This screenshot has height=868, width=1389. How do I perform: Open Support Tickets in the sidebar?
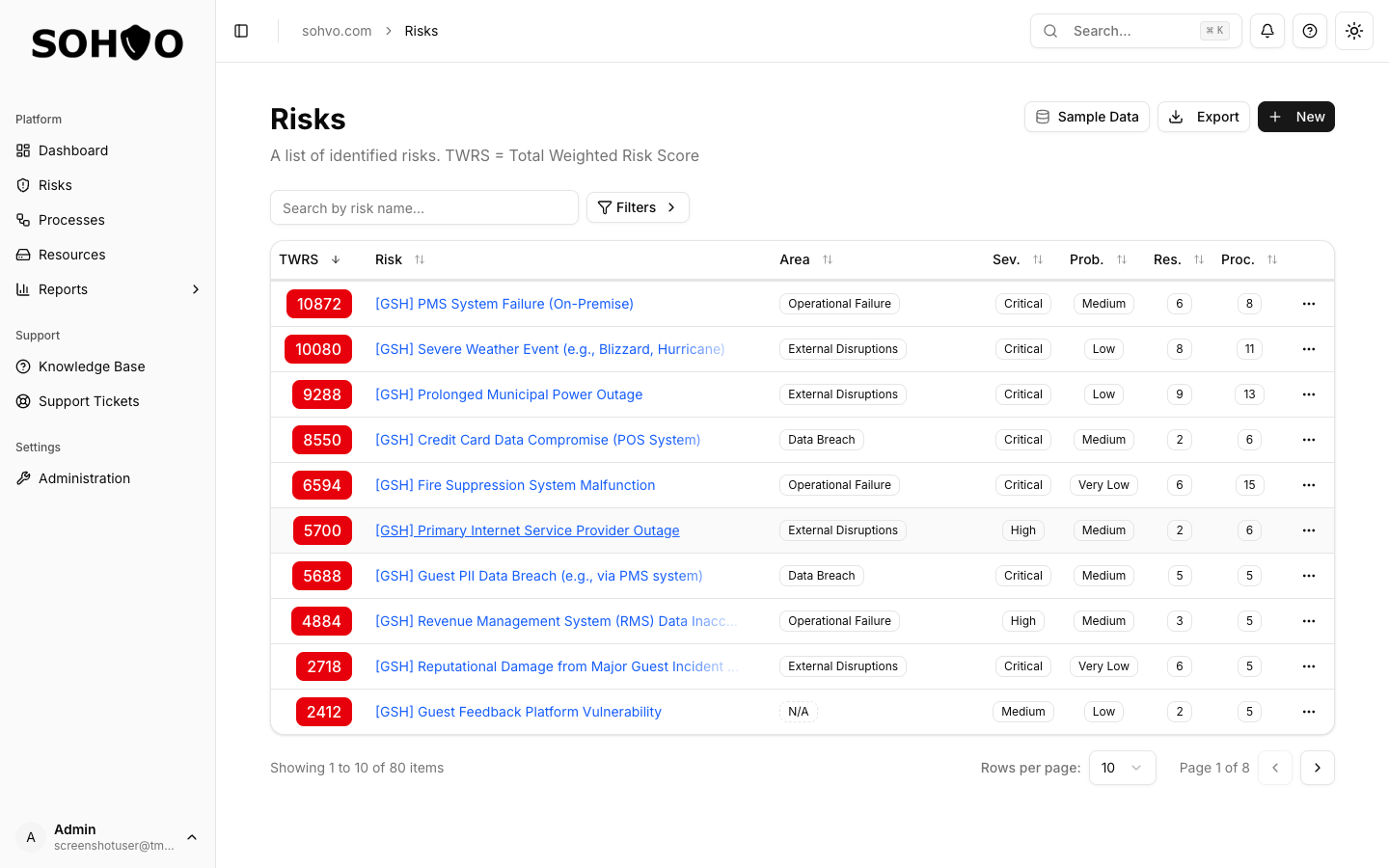[107, 401]
